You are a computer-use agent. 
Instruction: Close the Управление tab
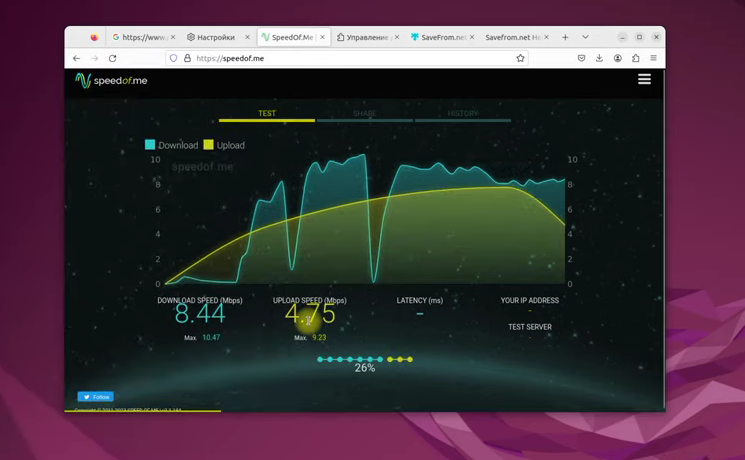(x=397, y=37)
